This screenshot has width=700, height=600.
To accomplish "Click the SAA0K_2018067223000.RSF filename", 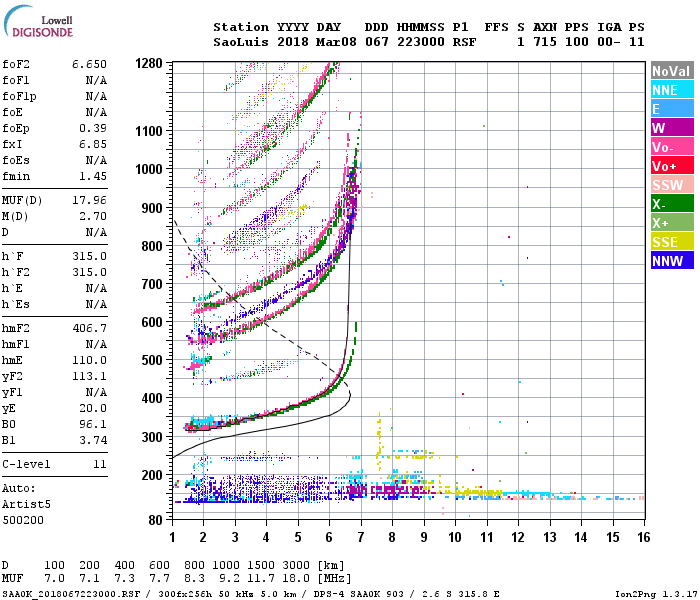I will click(x=71, y=594).
